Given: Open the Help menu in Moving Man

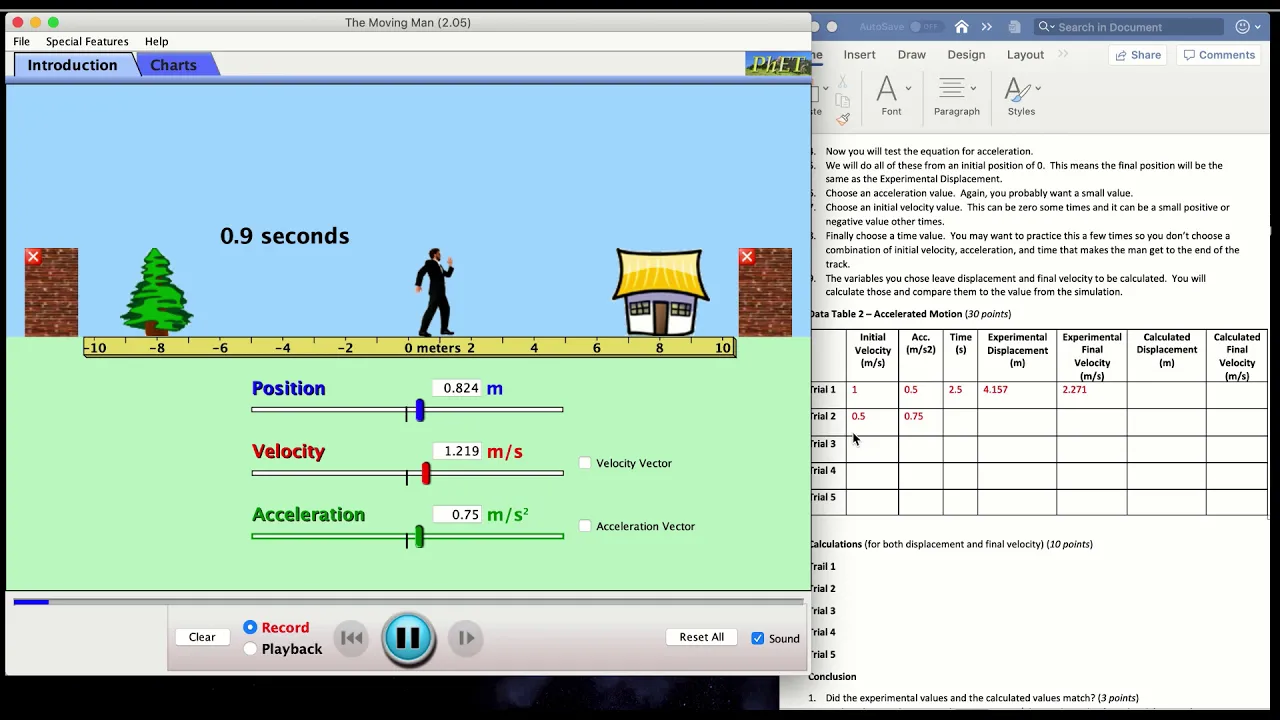Looking at the screenshot, I should click(x=156, y=41).
